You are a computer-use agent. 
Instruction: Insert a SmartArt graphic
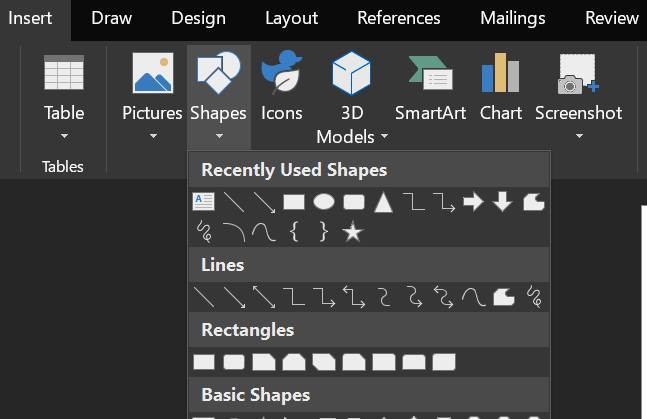[430, 87]
